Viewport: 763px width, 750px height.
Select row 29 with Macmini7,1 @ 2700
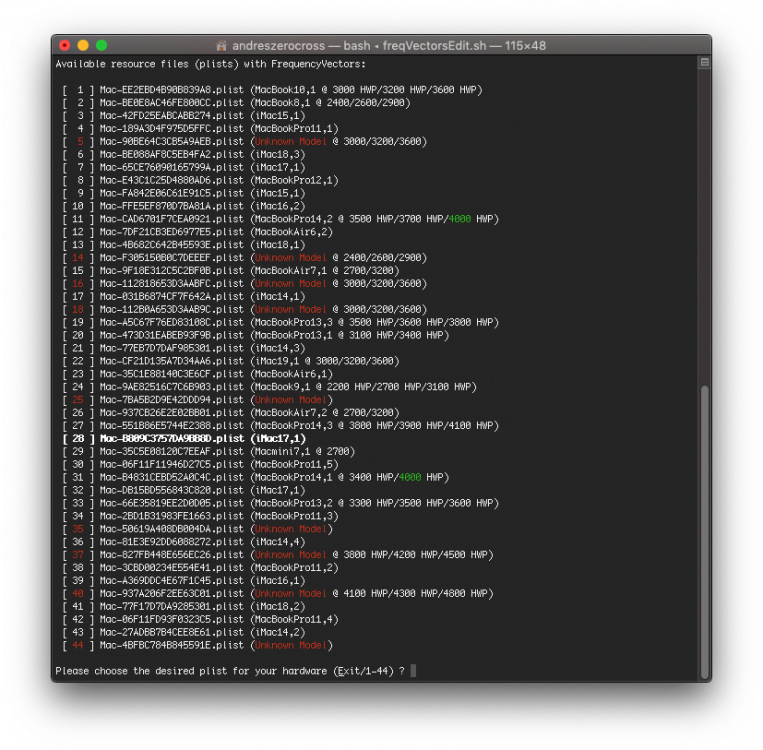pyautogui.click(x=209, y=451)
